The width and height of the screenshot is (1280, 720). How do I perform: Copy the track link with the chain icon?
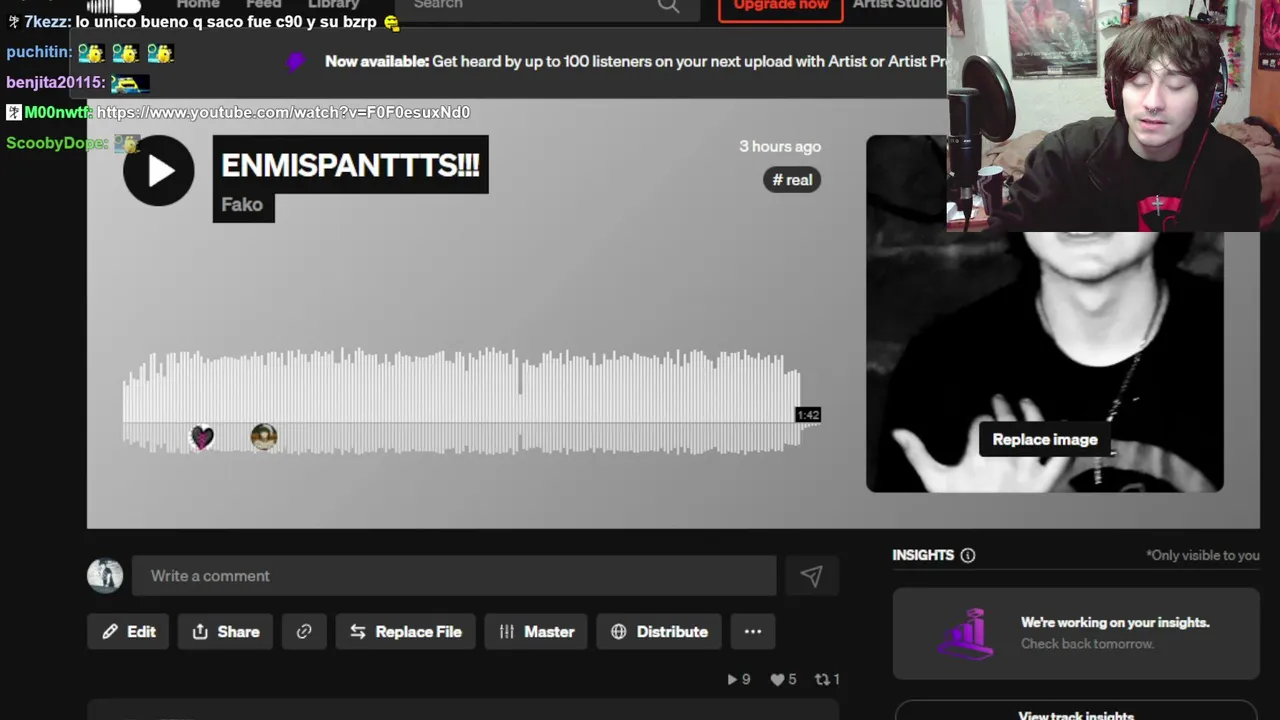(x=304, y=632)
